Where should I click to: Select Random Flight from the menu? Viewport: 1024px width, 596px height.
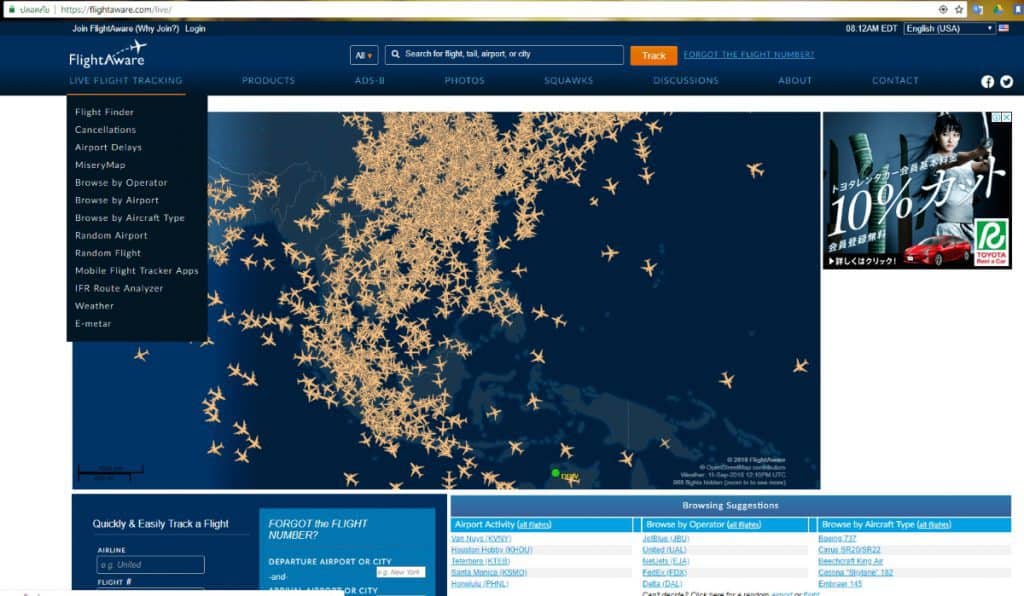click(x=108, y=253)
